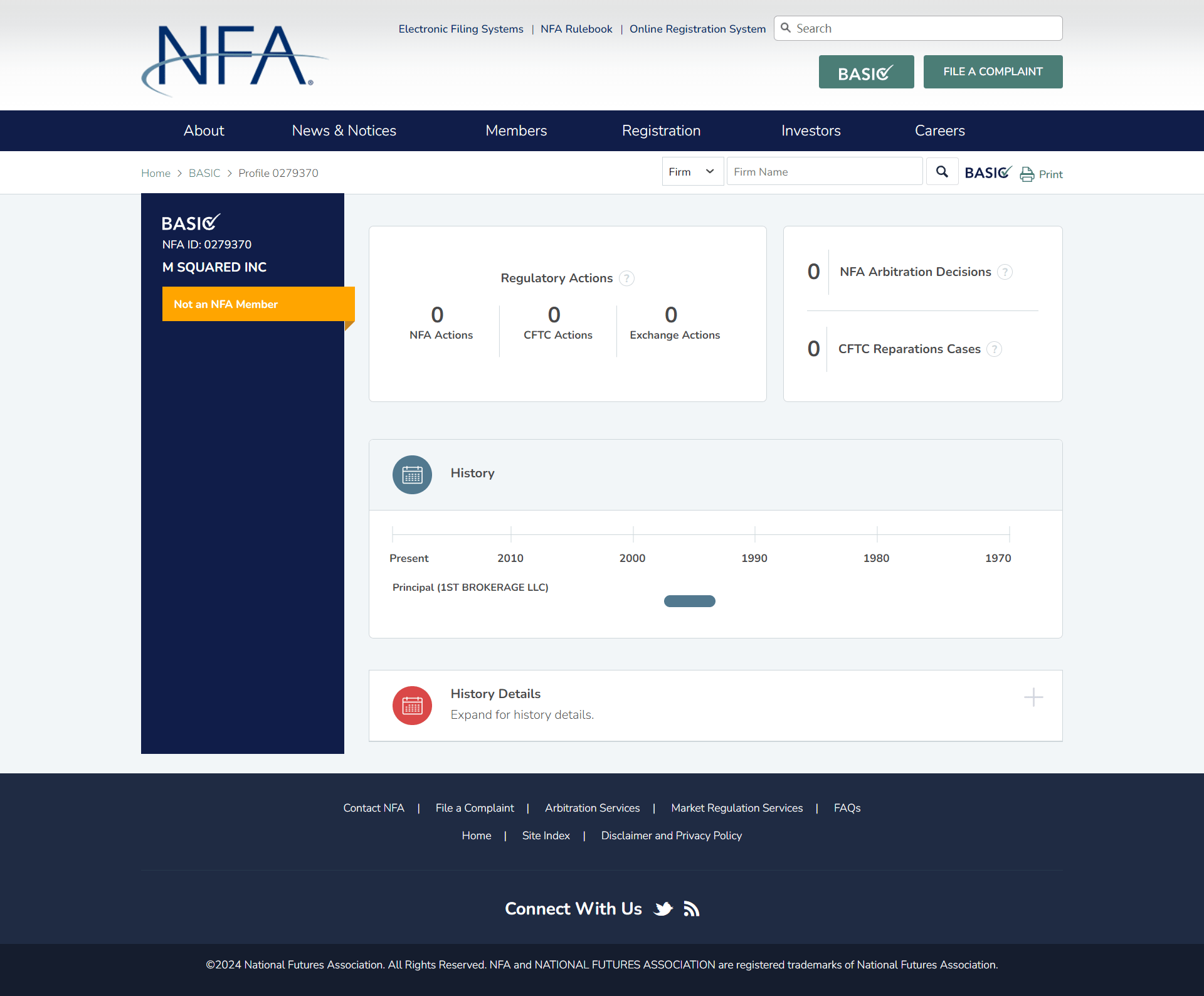Click the printer icon
1204x996 pixels.
click(1027, 174)
